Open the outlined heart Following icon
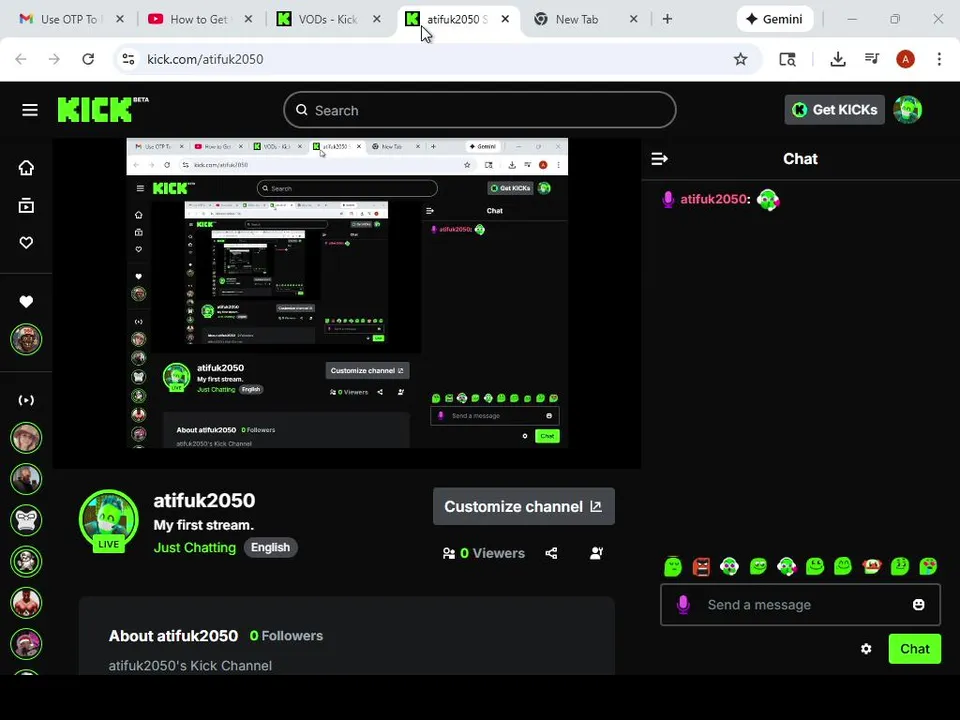960x720 pixels. click(26, 243)
